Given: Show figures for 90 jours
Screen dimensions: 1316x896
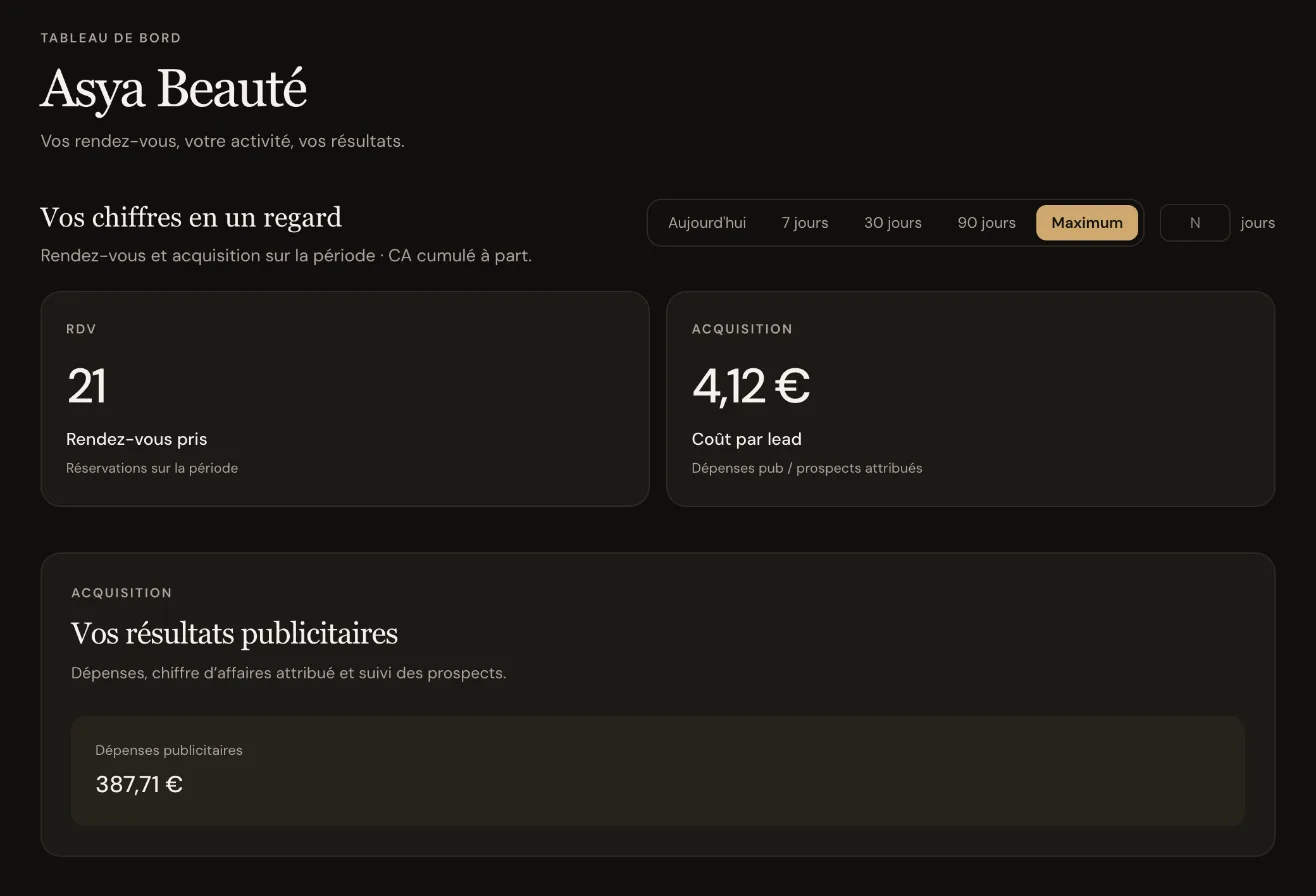Looking at the screenshot, I should click(x=987, y=223).
